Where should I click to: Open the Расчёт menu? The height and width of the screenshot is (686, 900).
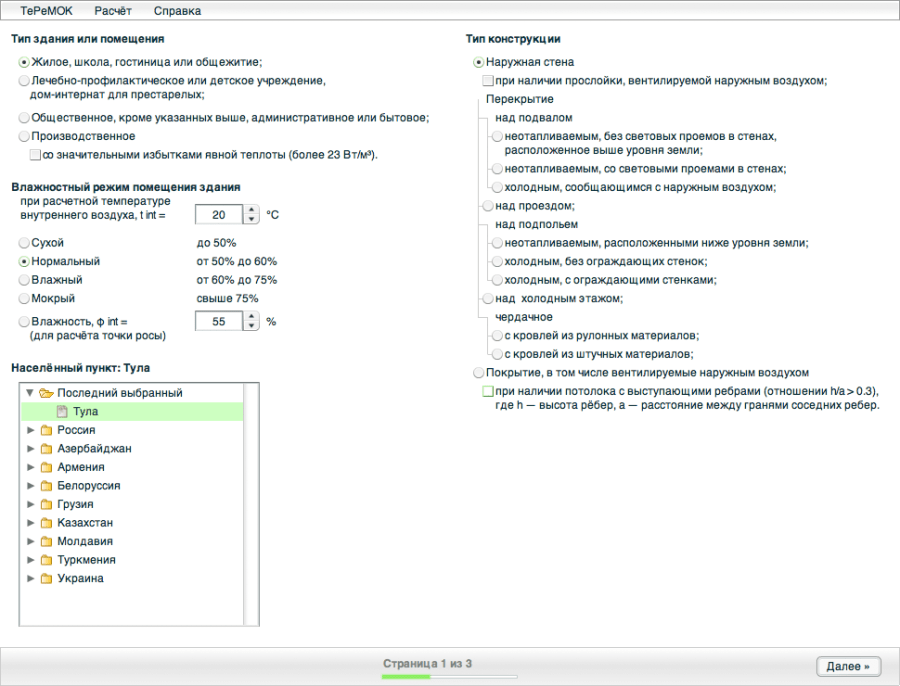pyautogui.click(x=113, y=11)
